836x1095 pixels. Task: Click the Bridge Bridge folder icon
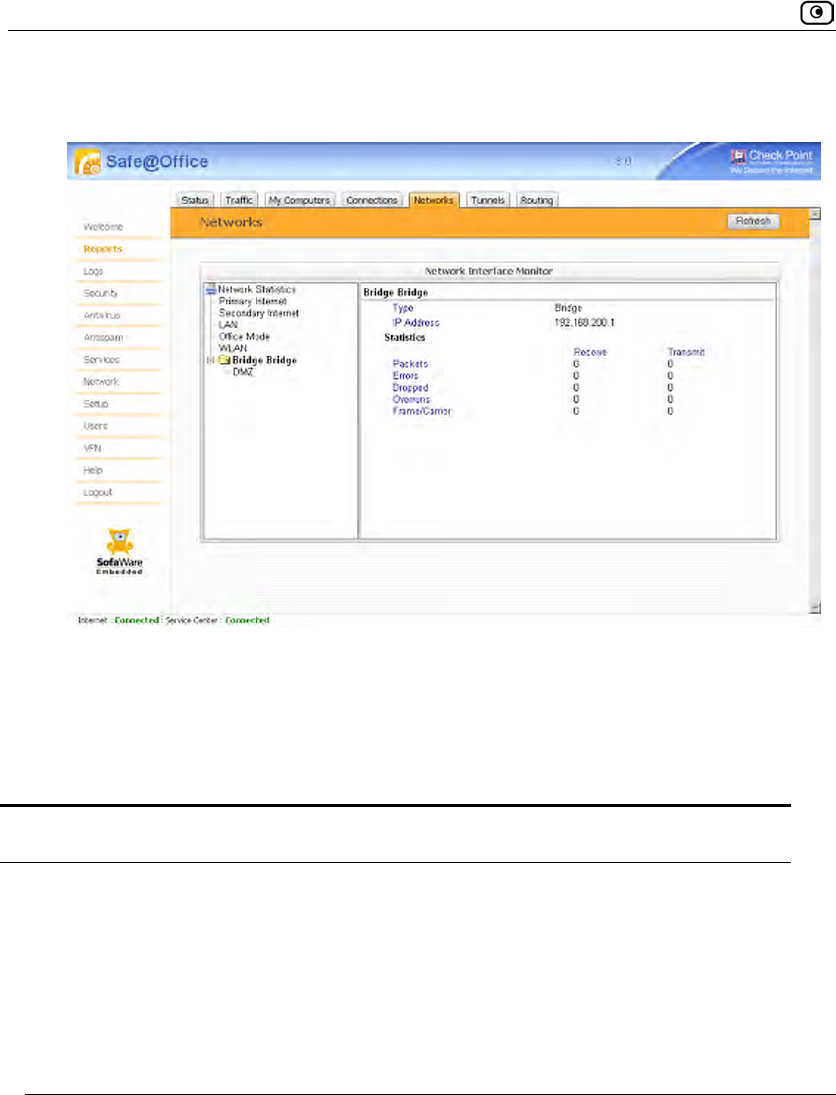pyautogui.click(x=224, y=360)
